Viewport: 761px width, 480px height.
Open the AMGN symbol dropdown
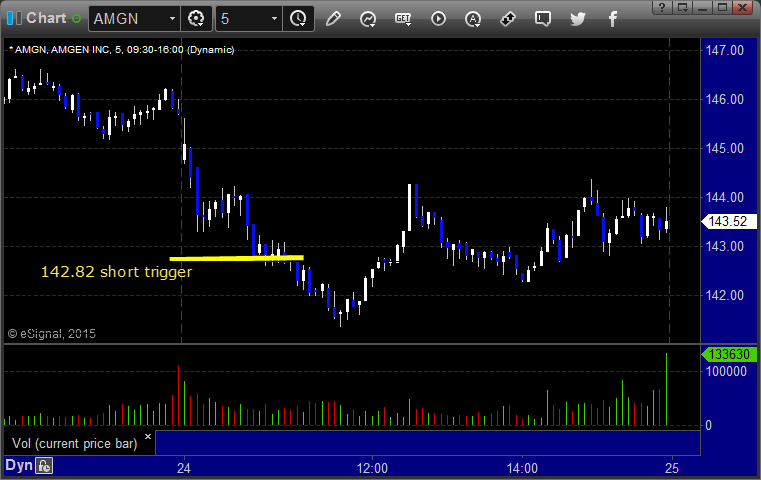coord(172,18)
